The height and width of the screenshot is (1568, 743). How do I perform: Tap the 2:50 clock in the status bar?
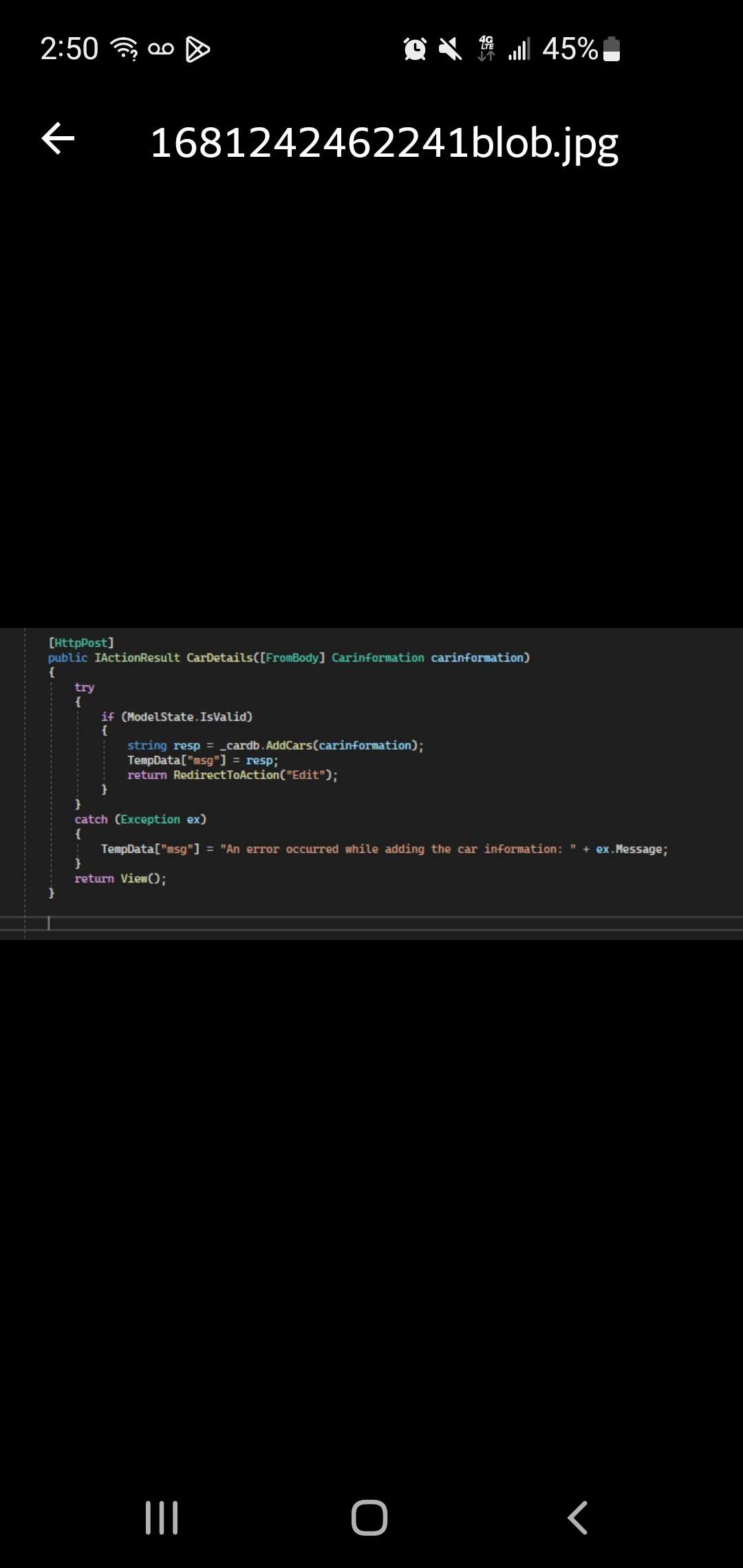(x=69, y=49)
